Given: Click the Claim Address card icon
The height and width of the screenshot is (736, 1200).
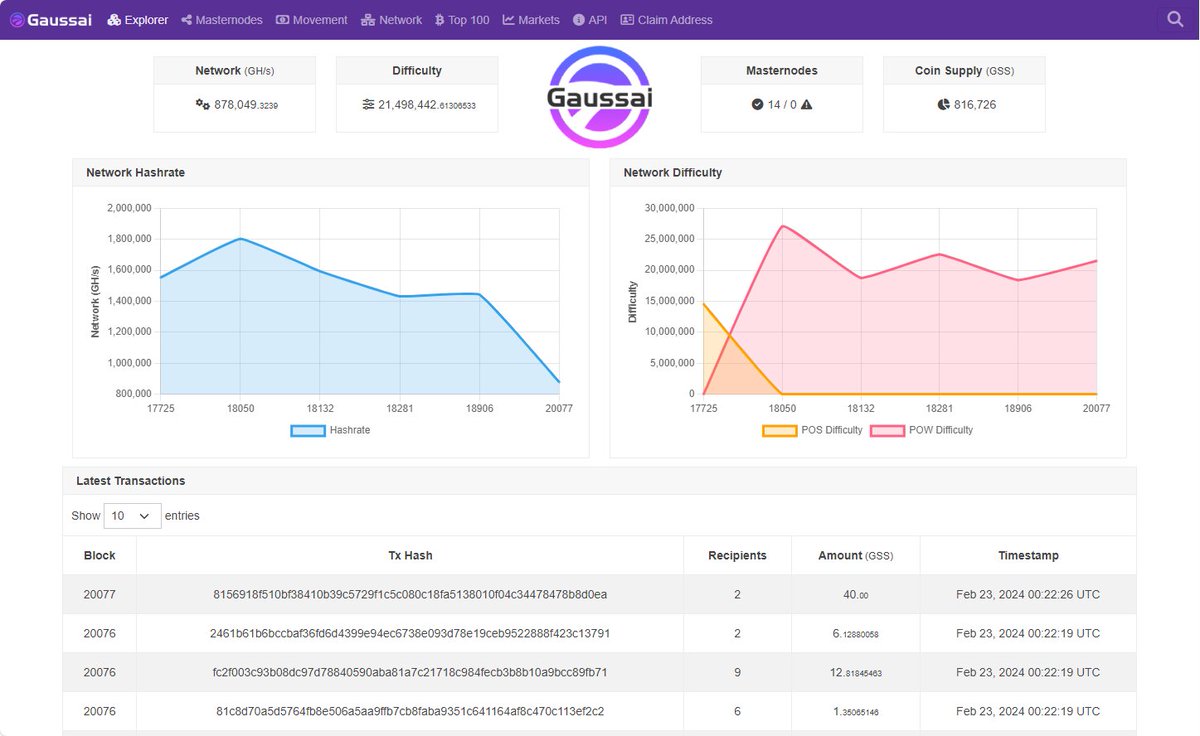Looking at the screenshot, I should [x=627, y=20].
